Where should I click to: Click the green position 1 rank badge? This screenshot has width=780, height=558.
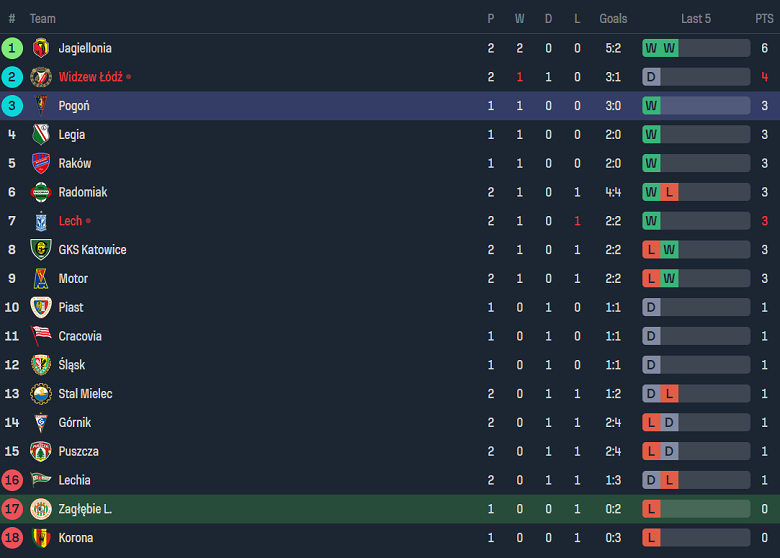pos(12,48)
